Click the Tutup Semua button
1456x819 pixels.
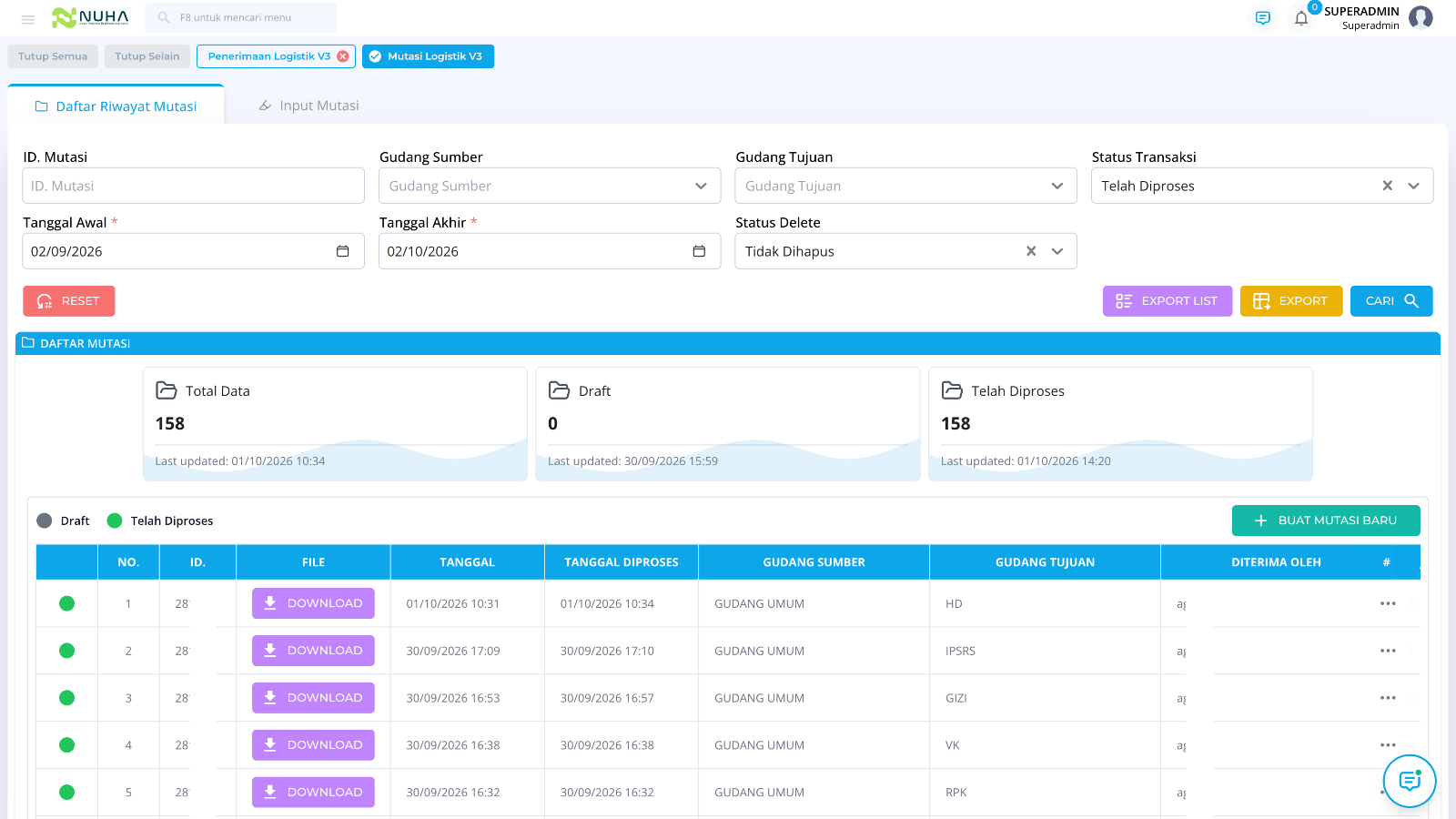(53, 56)
